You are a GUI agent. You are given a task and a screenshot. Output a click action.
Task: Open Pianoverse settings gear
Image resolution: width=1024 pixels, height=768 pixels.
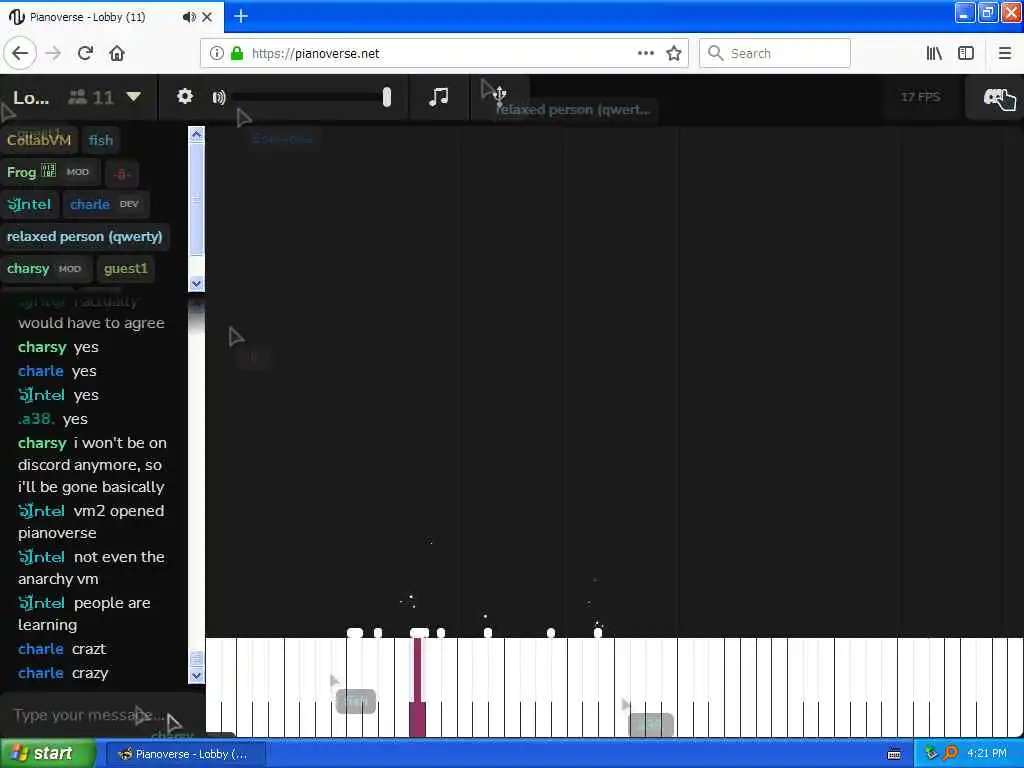pyautogui.click(x=185, y=97)
